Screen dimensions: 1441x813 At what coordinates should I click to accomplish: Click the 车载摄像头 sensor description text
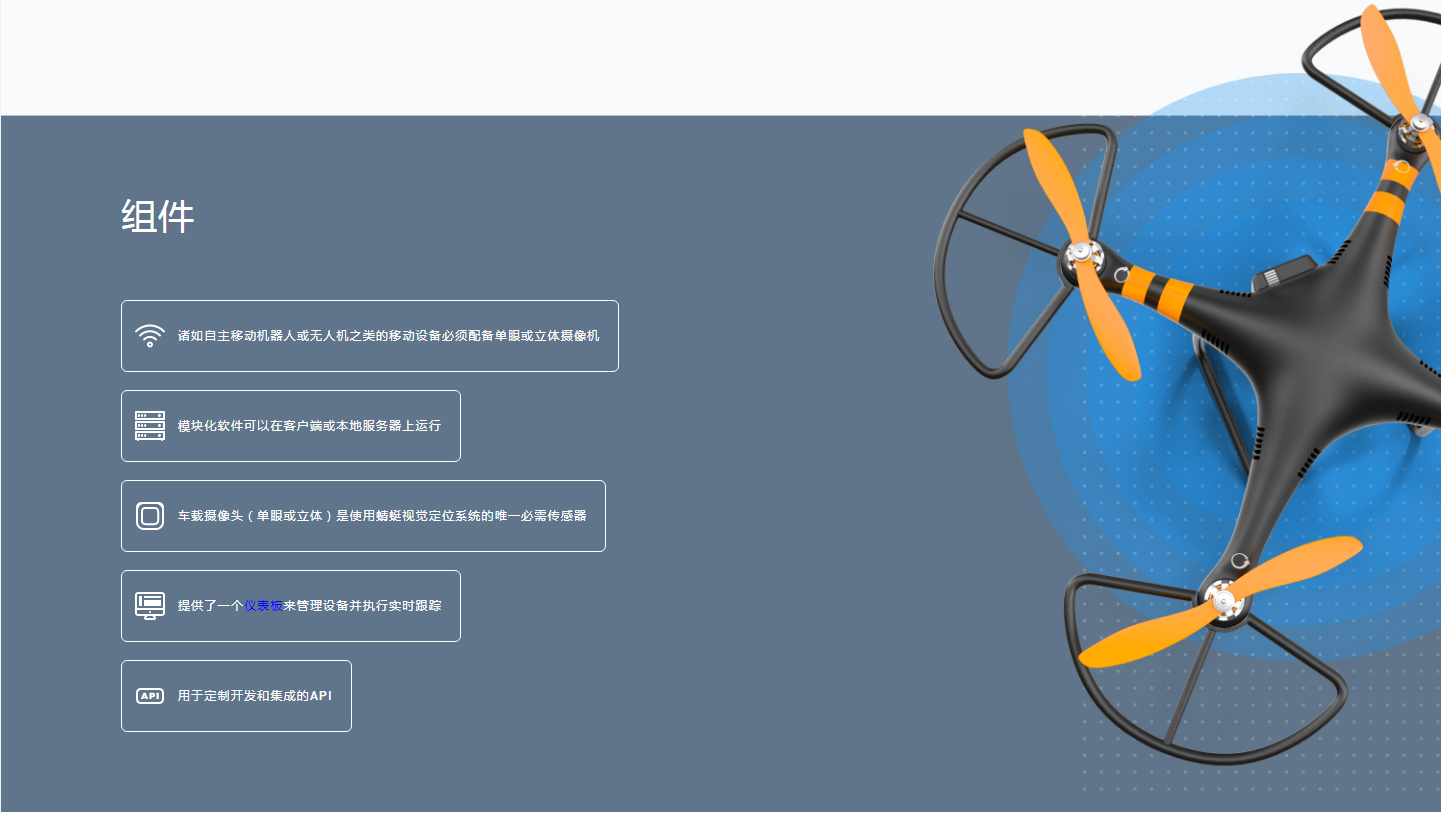pos(381,516)
